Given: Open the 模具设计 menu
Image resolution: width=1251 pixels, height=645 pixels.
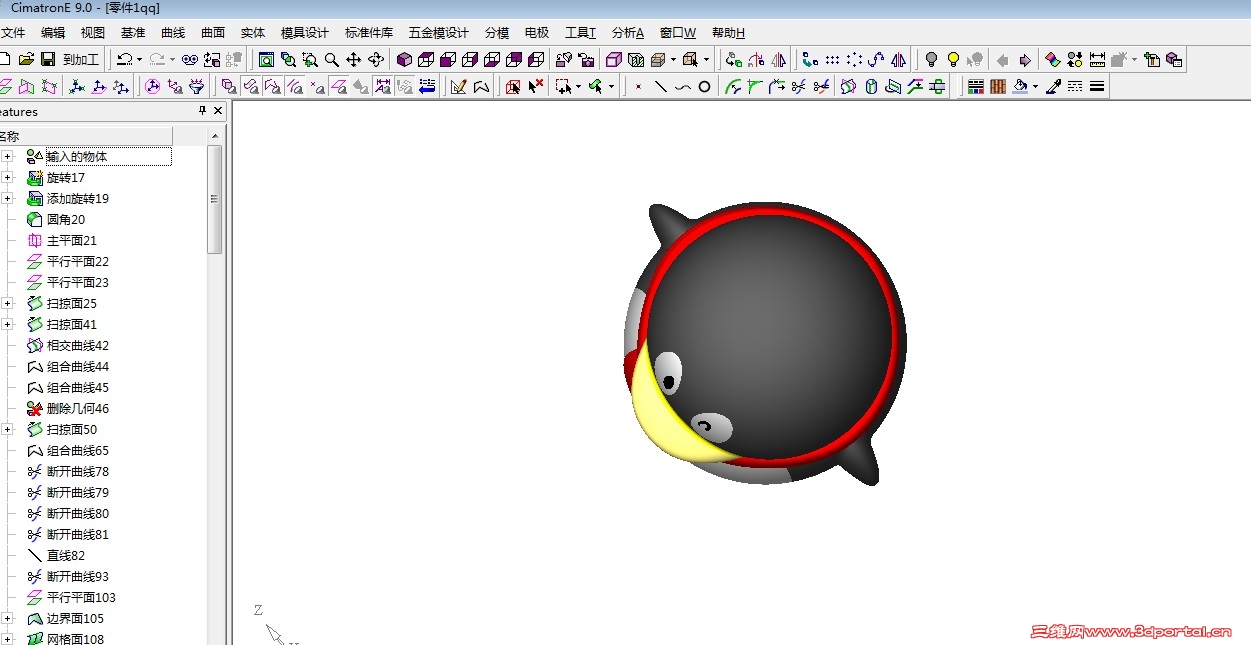Looking at the screenshot, I should coord(305,33).
